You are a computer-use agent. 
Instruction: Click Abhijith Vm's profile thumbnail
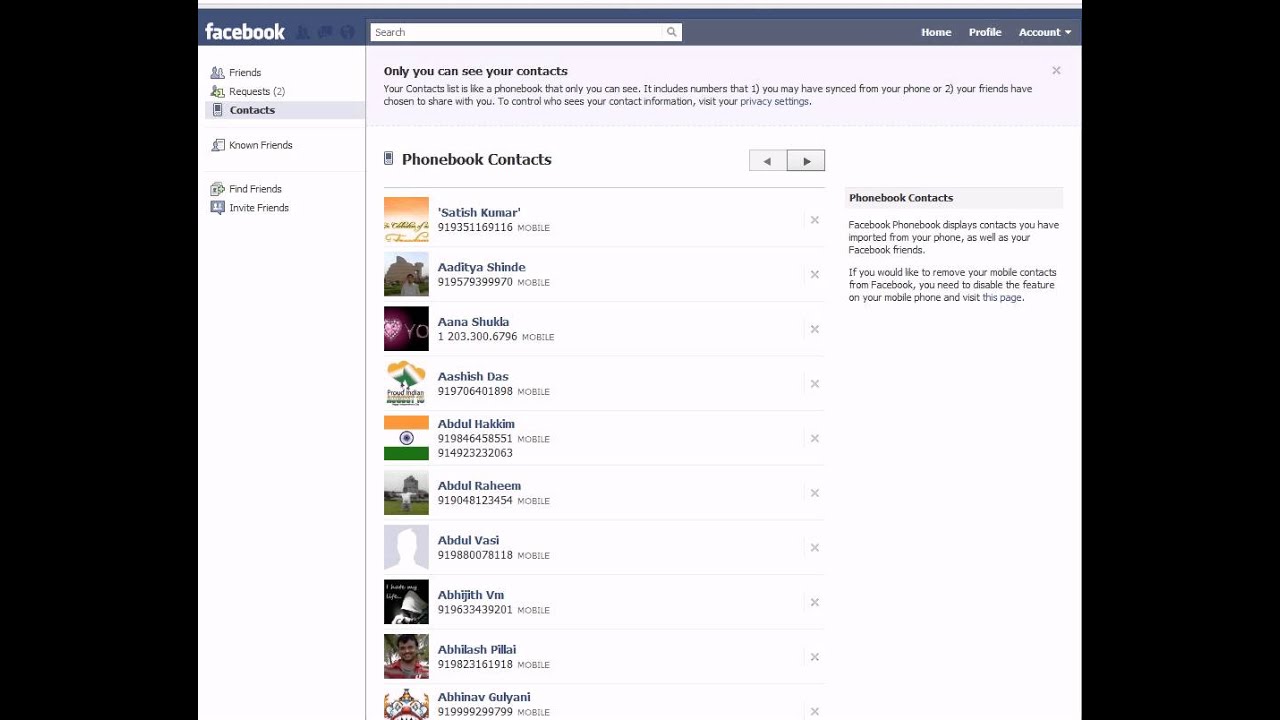(x=406, y=602)
